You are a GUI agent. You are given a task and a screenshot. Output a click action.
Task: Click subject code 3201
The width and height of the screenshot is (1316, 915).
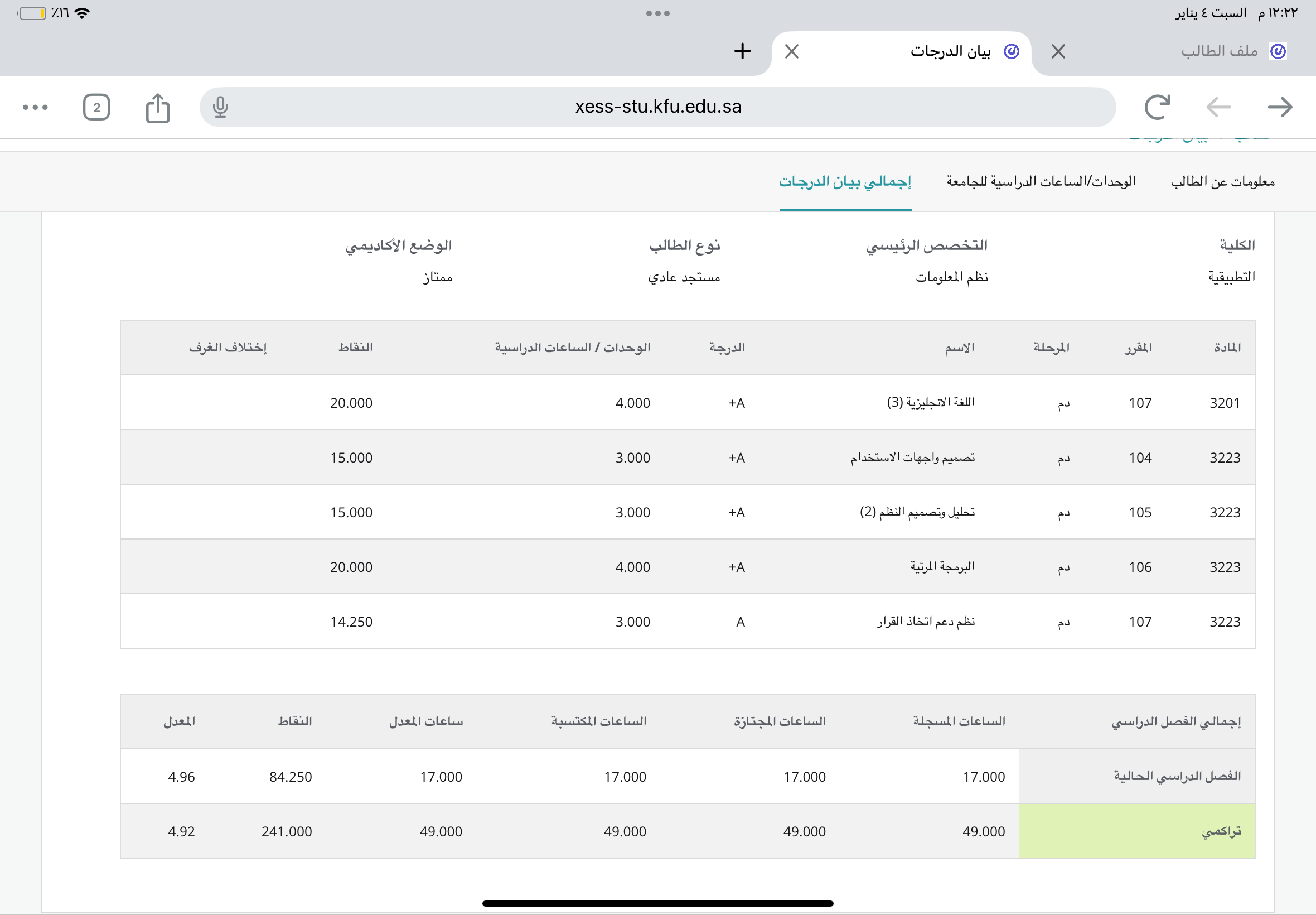(x=1225, y=403)
